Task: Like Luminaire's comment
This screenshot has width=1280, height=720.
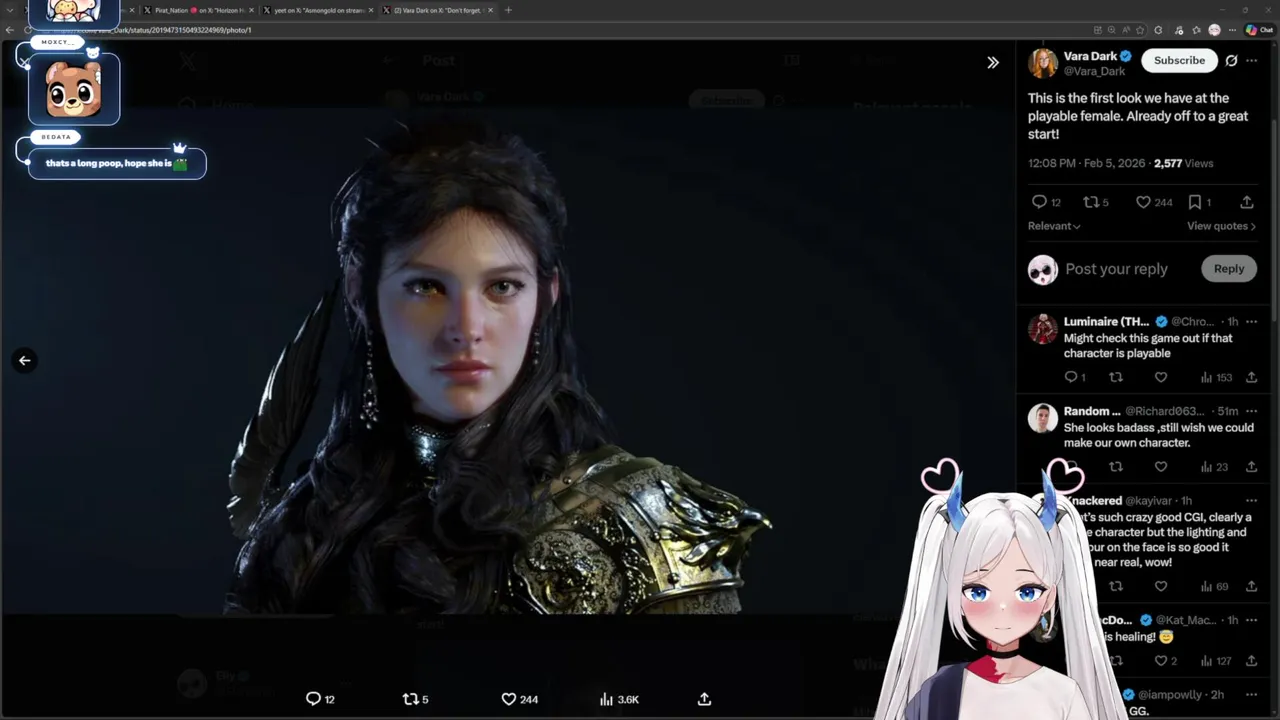Action: click(1161, 377)
